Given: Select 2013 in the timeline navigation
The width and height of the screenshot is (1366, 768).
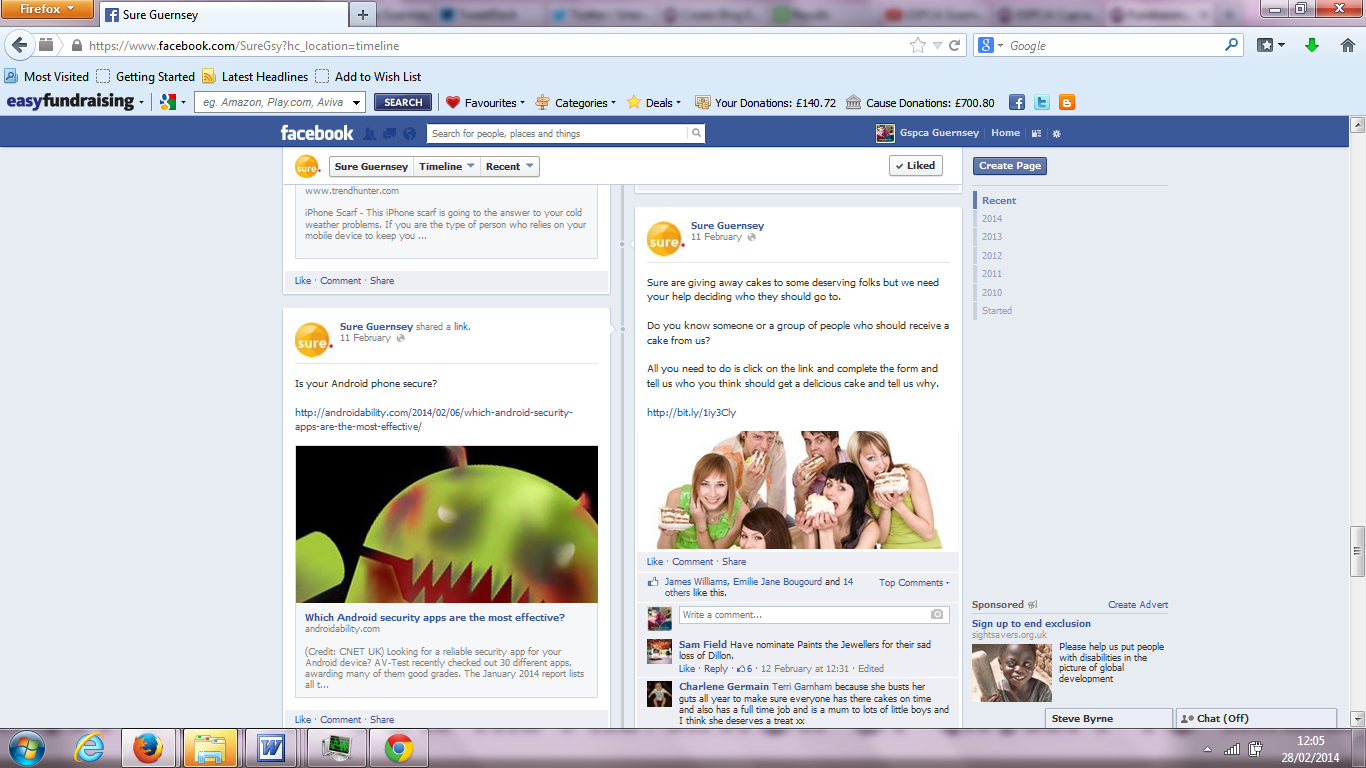Looking at the screenshot, I should (x=992, y=237).
